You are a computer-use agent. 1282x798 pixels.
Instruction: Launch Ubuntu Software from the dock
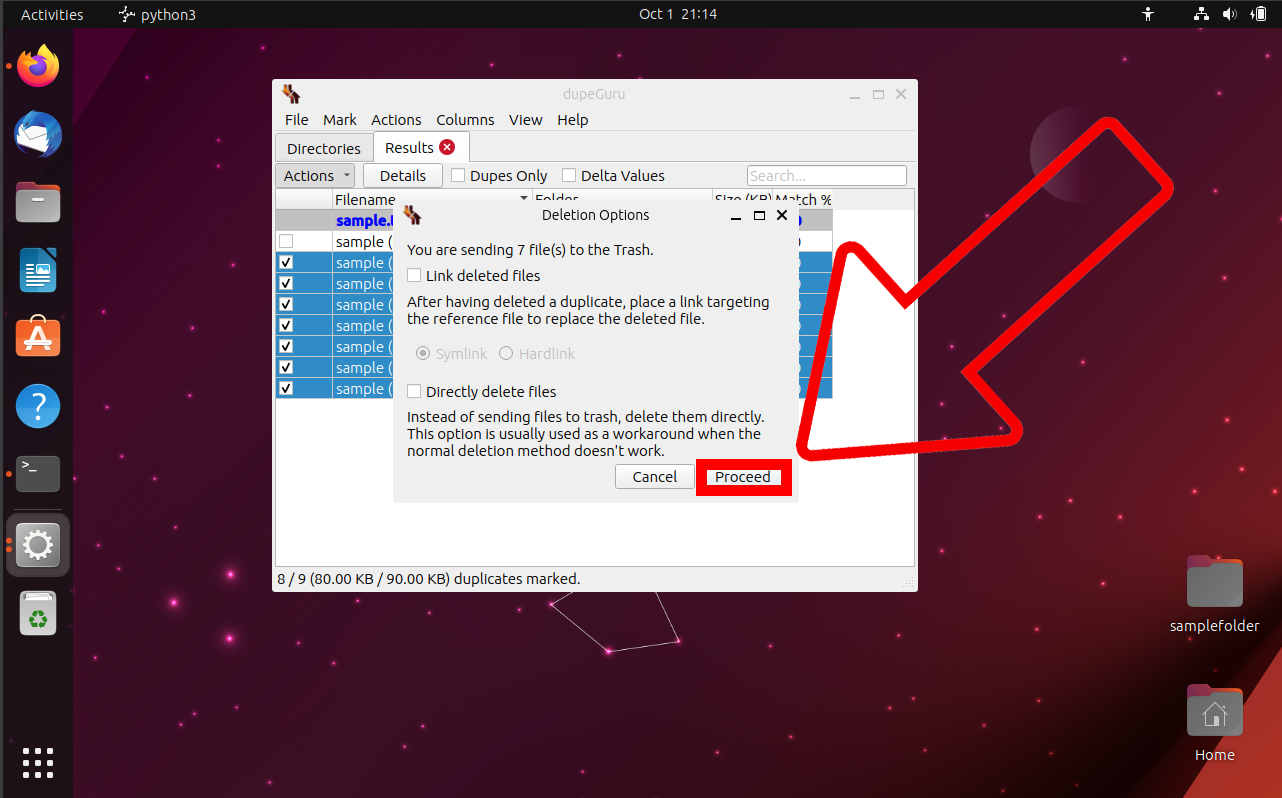point(37,337)
